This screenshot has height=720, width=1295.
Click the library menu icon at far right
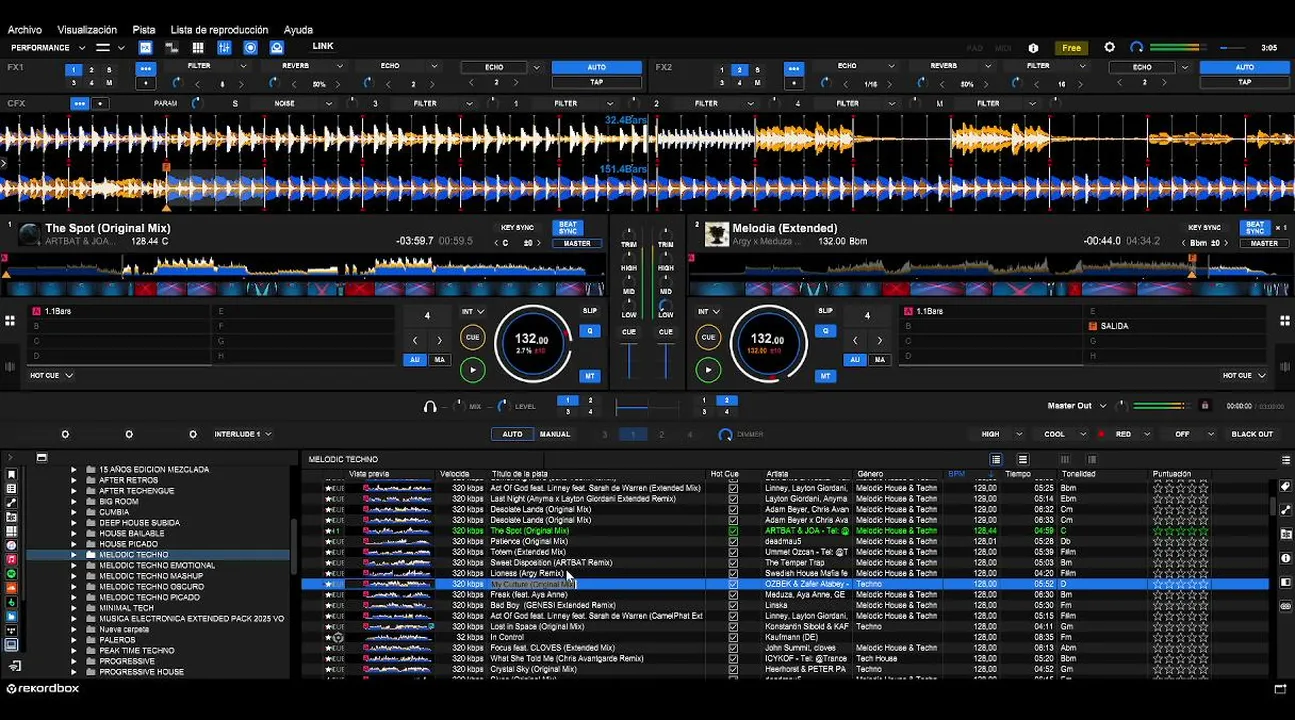1286,460
